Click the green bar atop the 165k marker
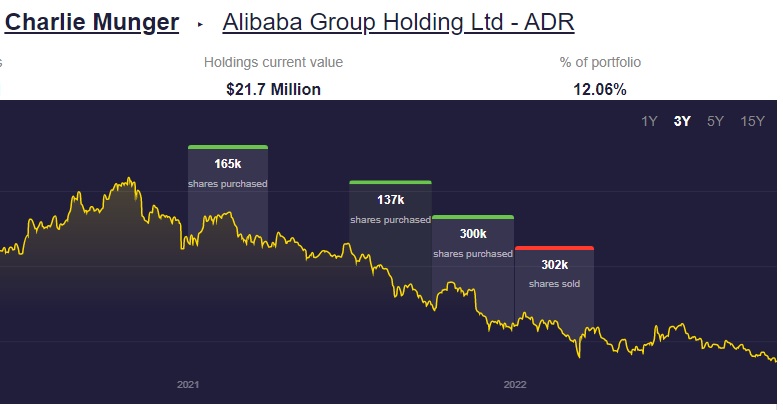The image size is (783, 410). (x=228, y=147)
